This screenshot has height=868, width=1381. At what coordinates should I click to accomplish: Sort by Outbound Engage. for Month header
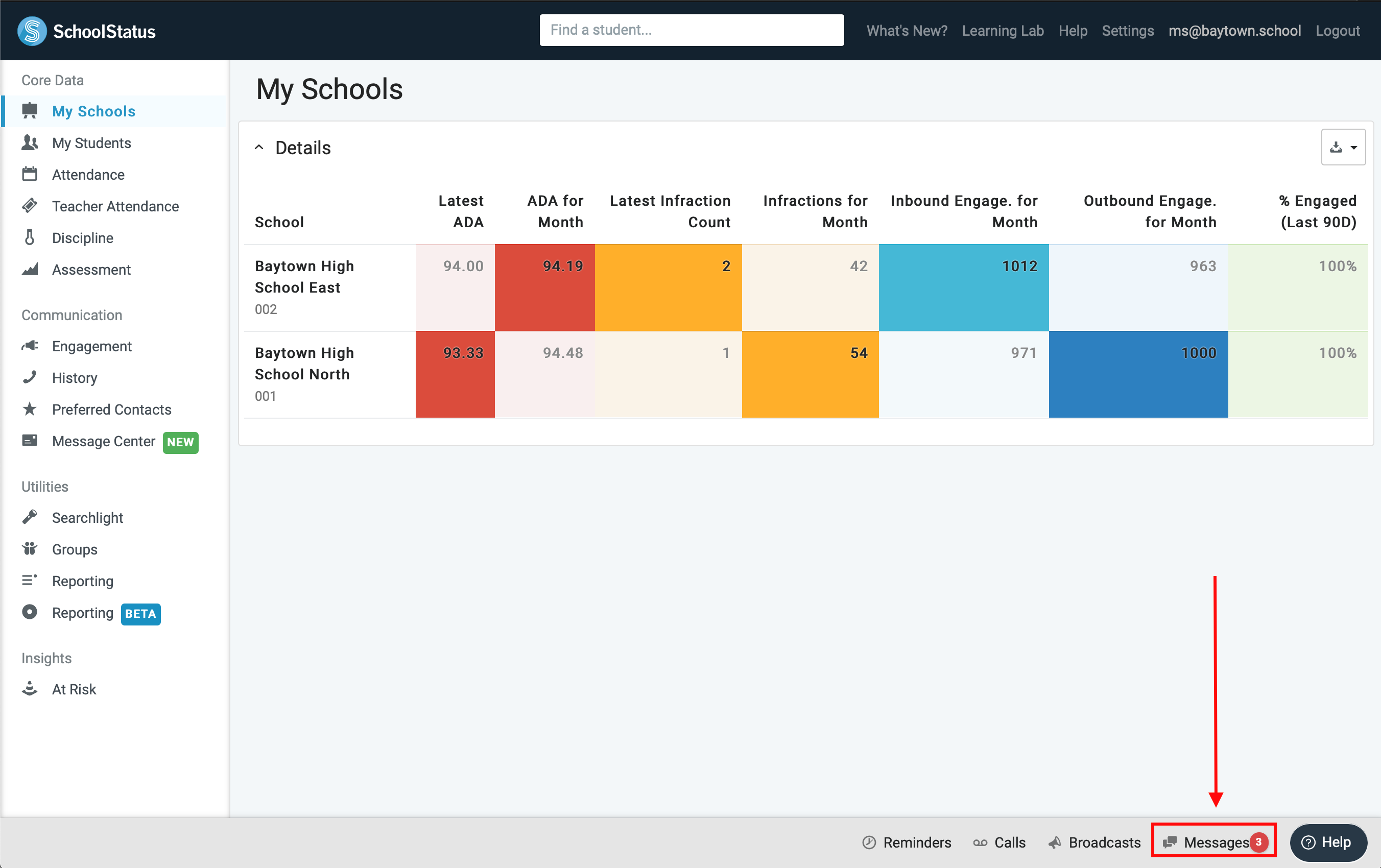pyautogui.click(x=1150, y=211)
